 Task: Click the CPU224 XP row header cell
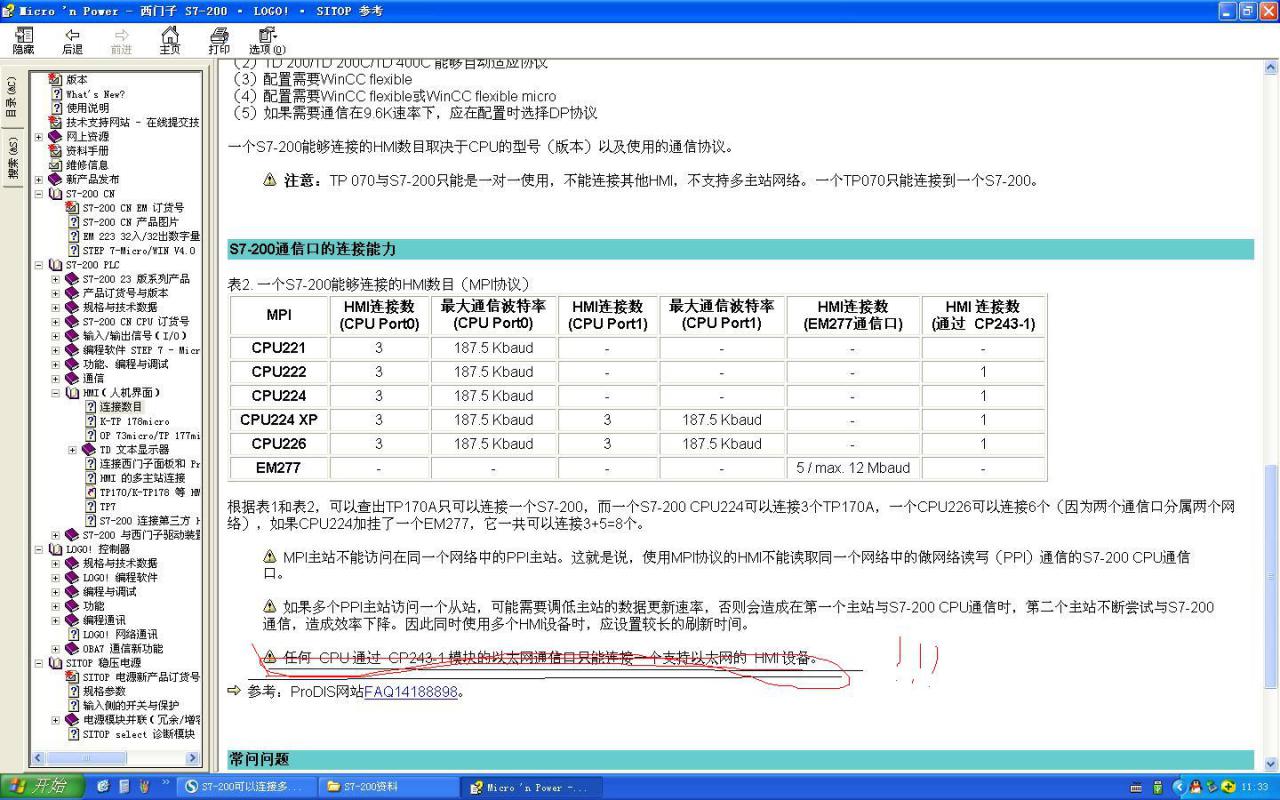(x=279, y=420)
